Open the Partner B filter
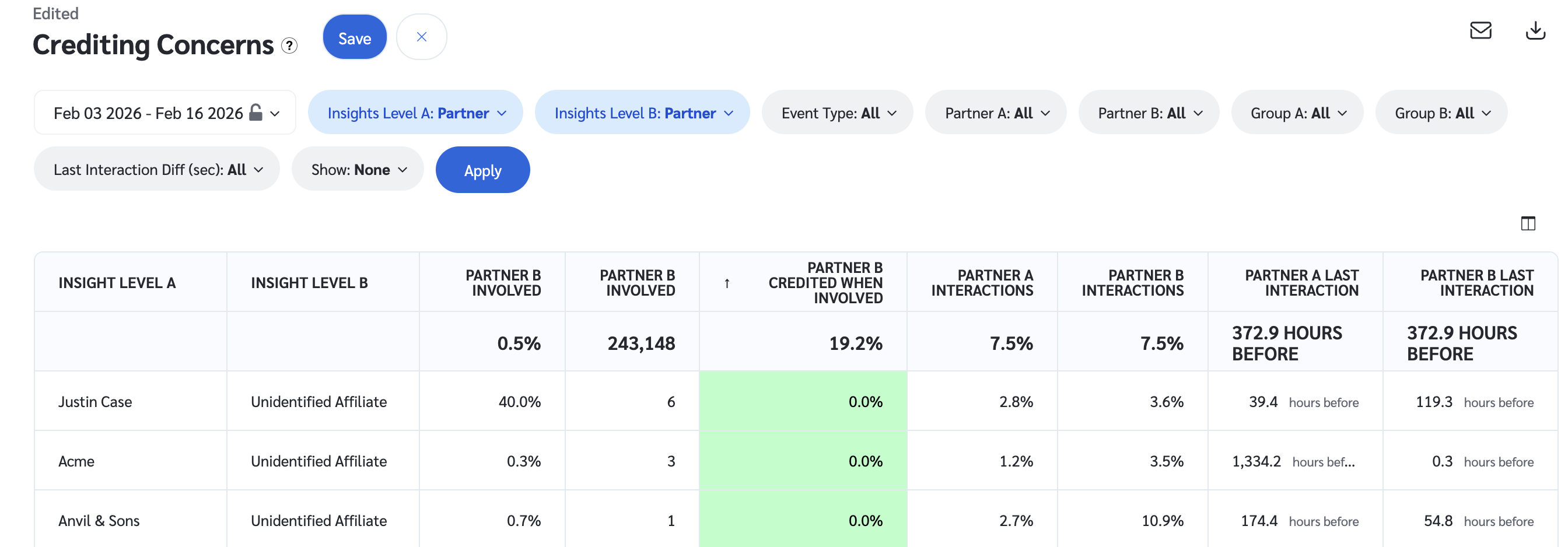The height and width of the screenshot is (547, 1568). 1149,113
